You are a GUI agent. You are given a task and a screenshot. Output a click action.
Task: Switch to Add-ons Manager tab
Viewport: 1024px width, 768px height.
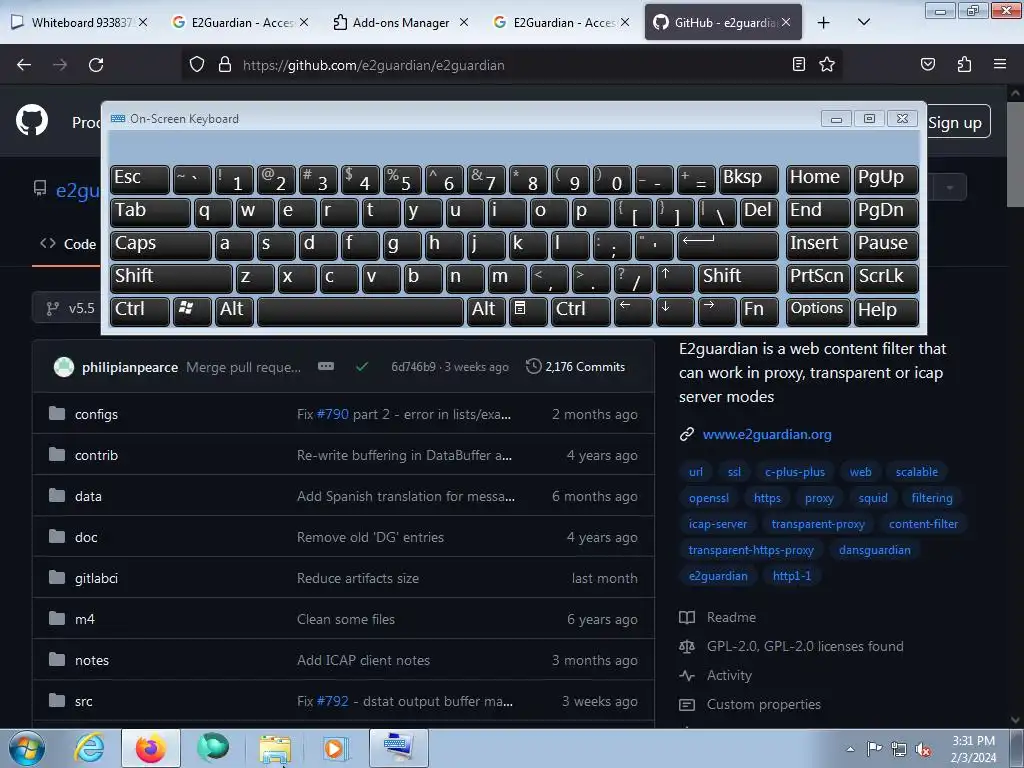pos(400,23)
